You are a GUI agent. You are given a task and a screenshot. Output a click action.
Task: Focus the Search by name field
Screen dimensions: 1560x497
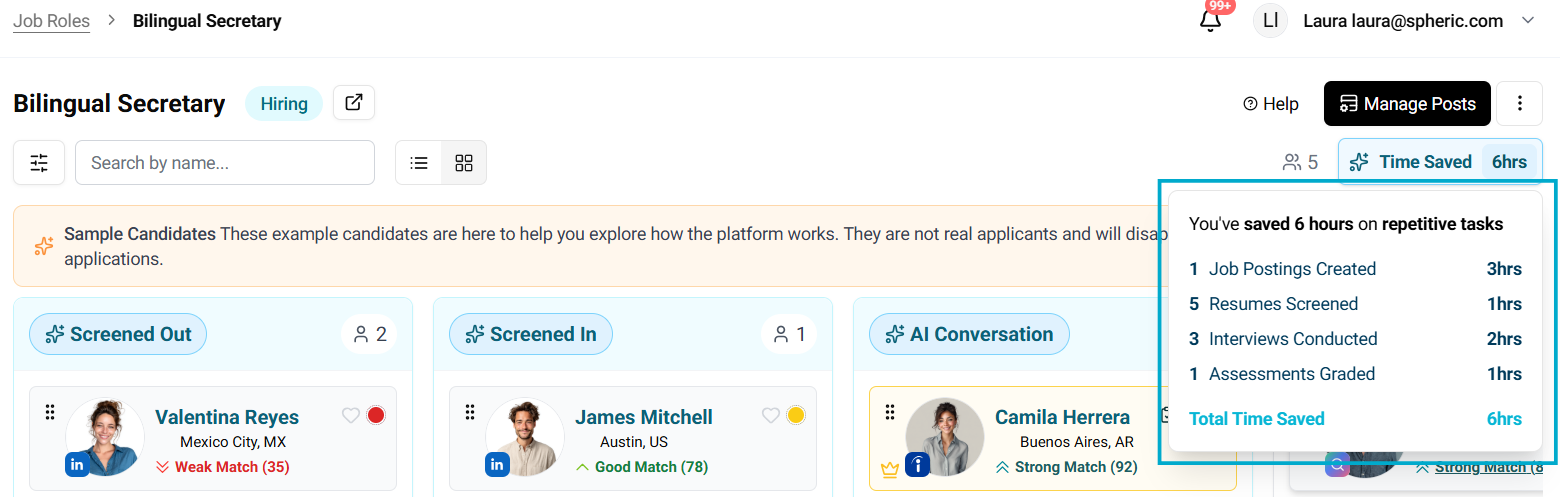coord(225,163)
